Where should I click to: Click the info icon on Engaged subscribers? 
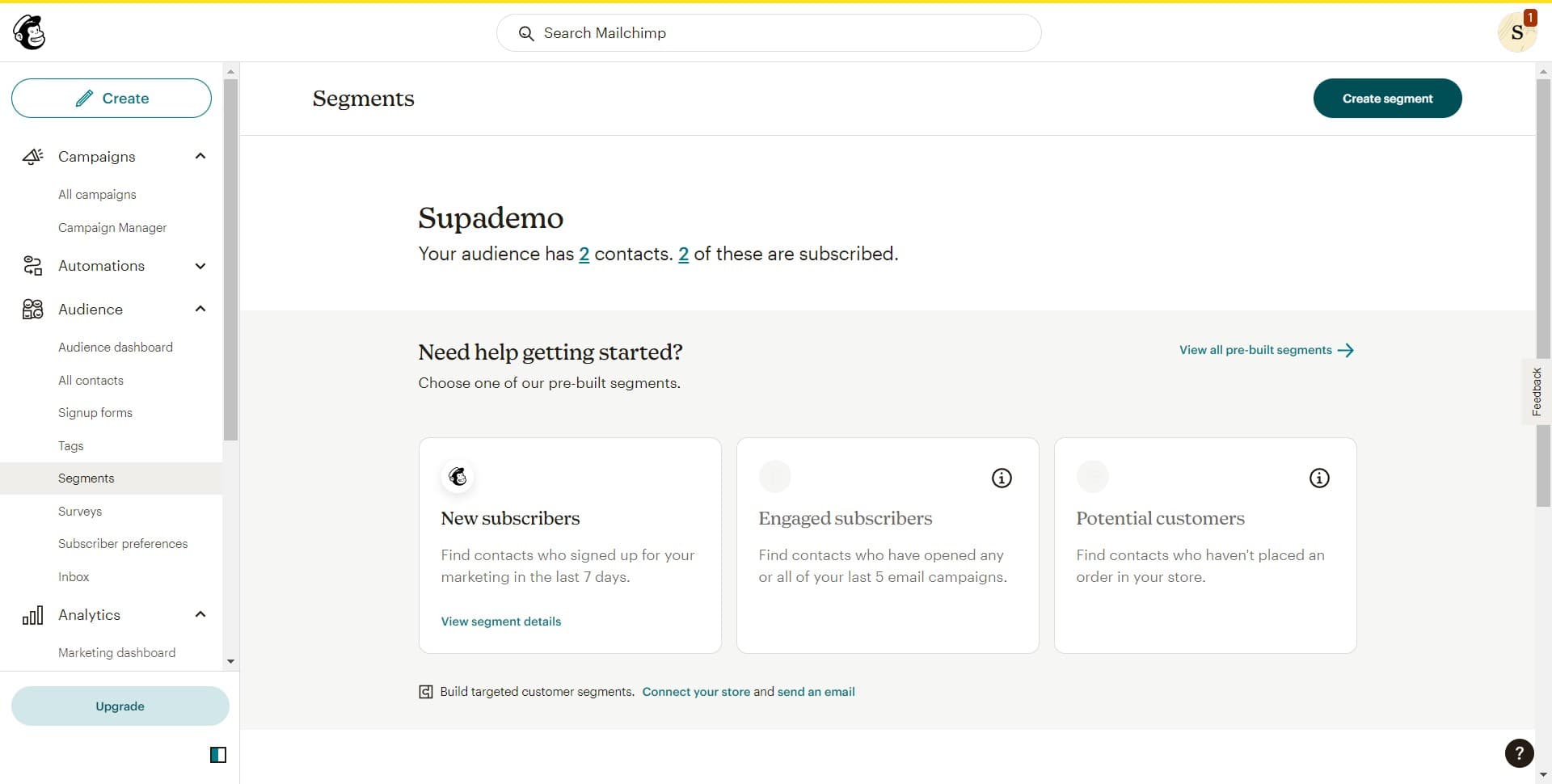point(1001,478)
